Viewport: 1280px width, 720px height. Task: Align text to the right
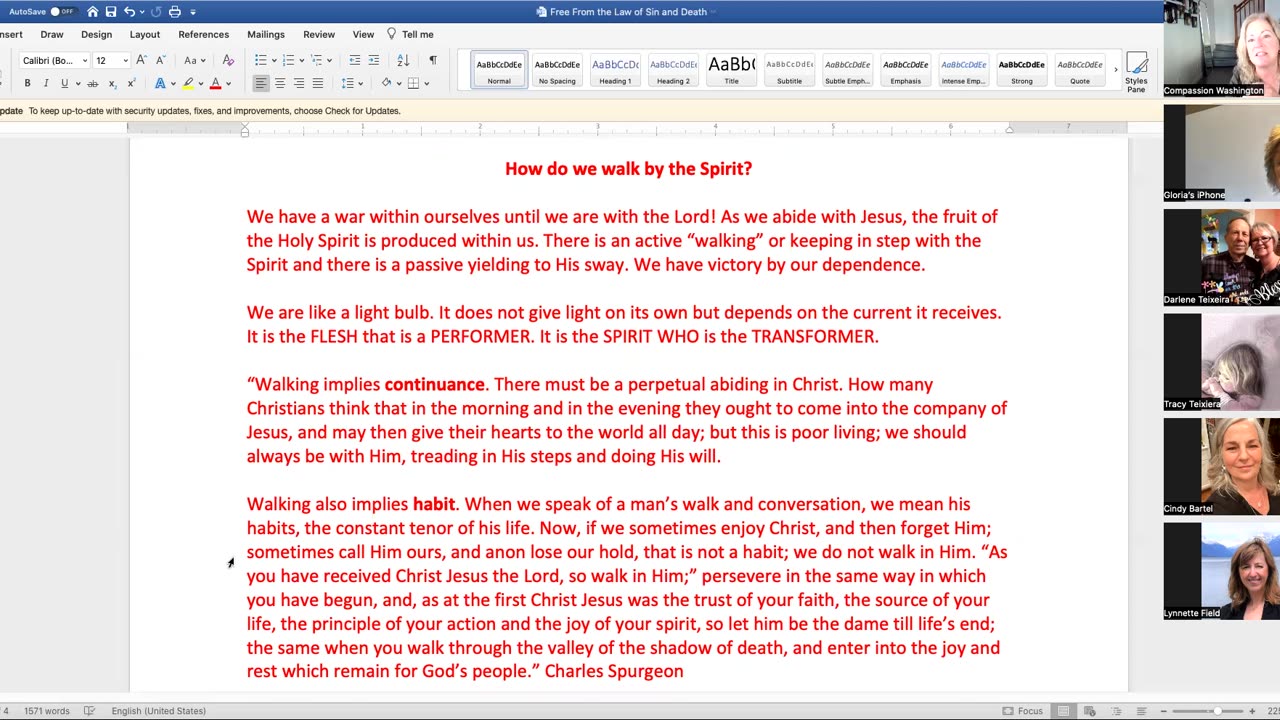click(298, 83)
